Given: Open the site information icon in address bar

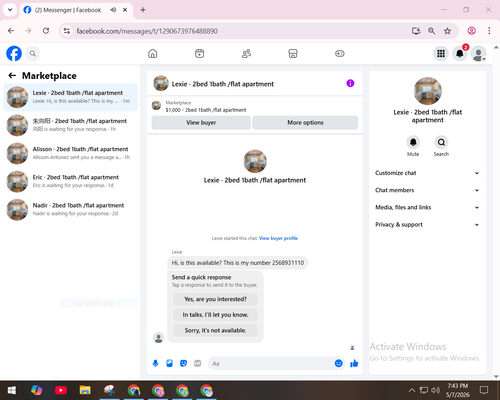Looking at the screenshot, I should tap(67, 31).
